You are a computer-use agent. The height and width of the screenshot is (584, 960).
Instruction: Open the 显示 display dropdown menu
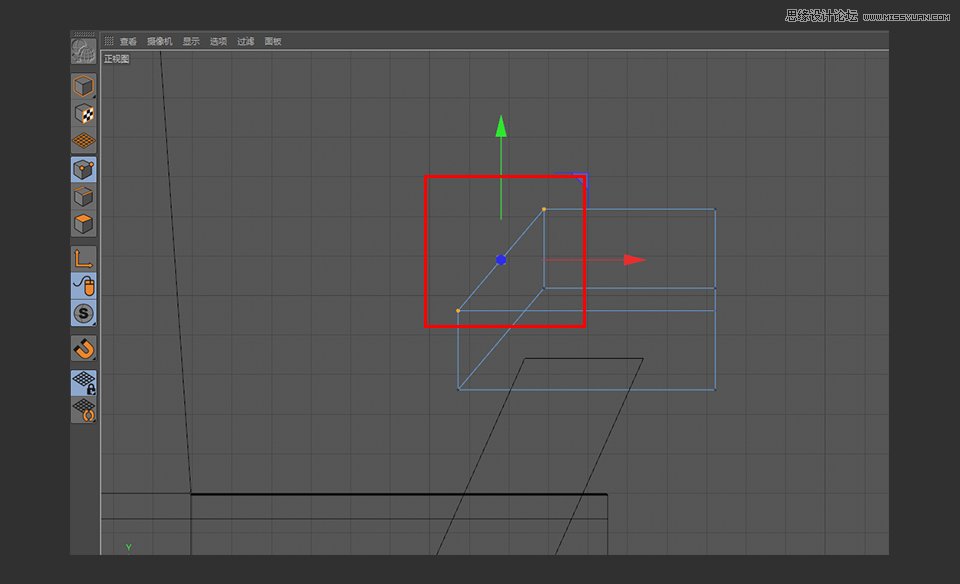pyautogui.click(x=192, y=41)
